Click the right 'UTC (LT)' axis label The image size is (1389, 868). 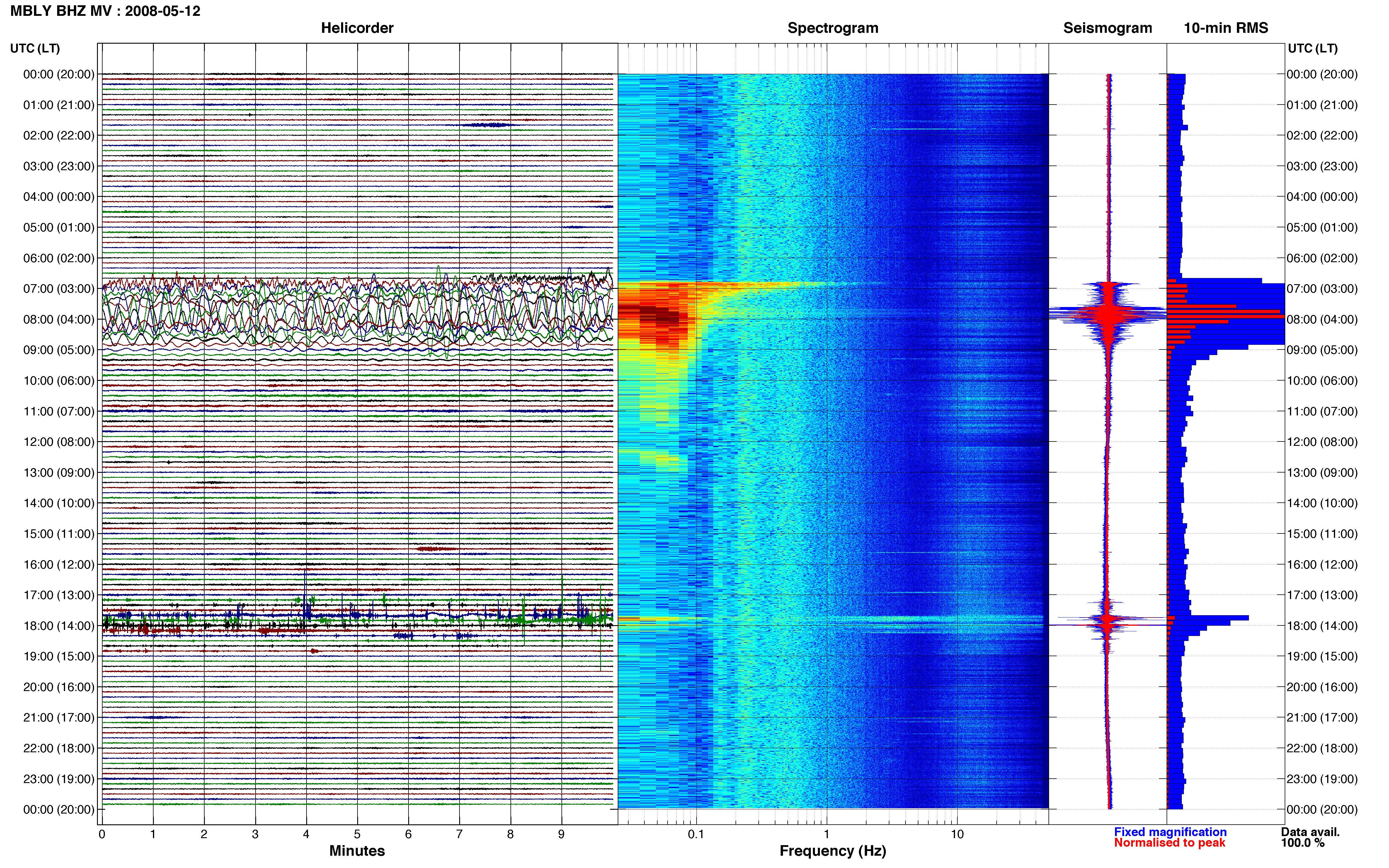click(x=1313, y=48)
